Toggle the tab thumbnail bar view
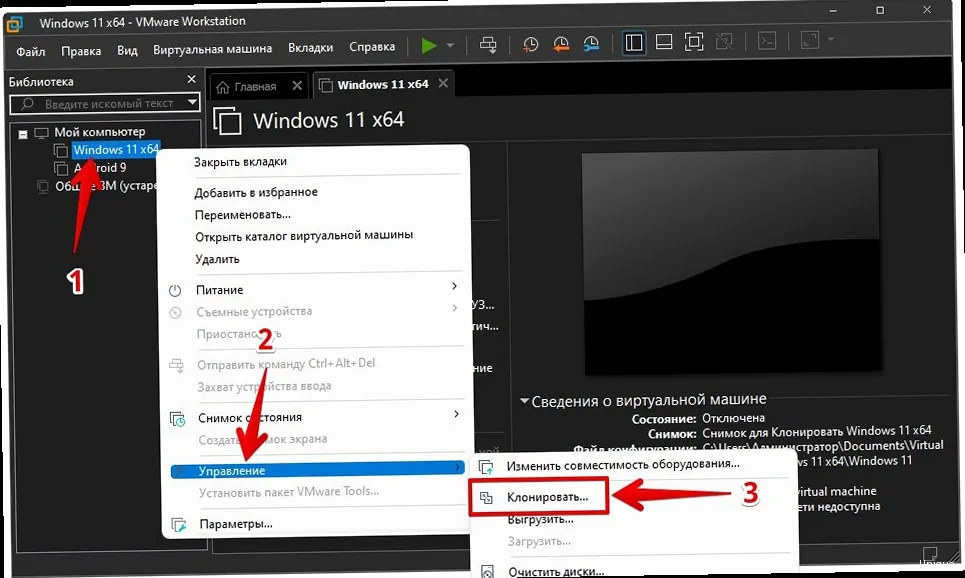The image size is (965, 578). pyautogui.click(x=662, y=45)
